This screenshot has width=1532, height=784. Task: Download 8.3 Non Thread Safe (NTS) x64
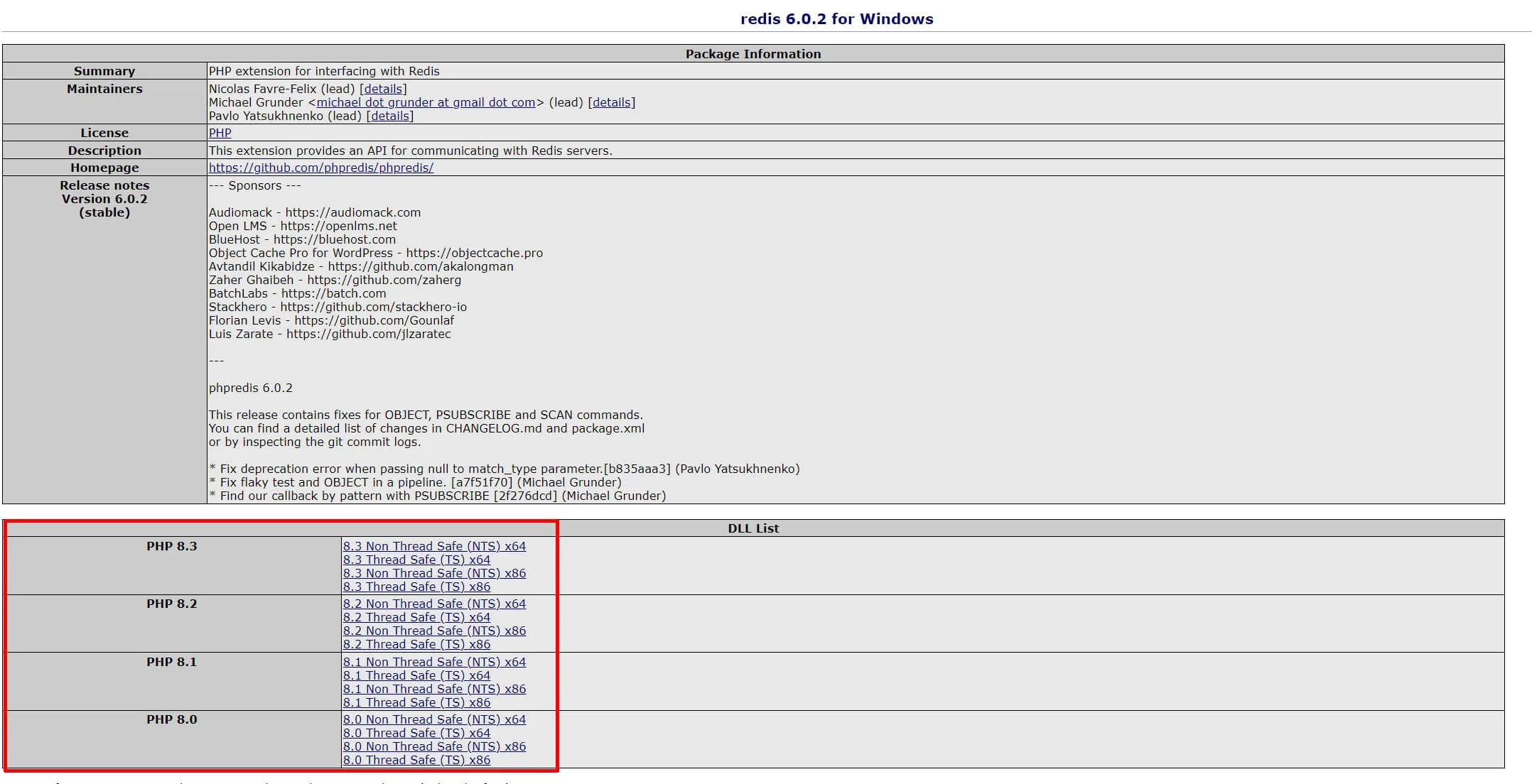click(x=434, y=546)
